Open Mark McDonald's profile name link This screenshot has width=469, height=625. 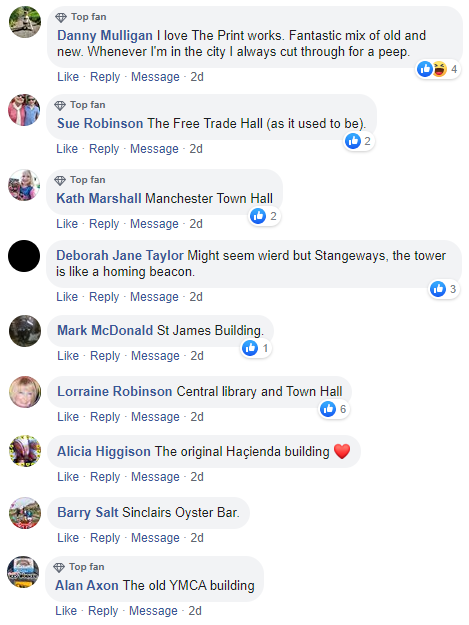(105, 330)
